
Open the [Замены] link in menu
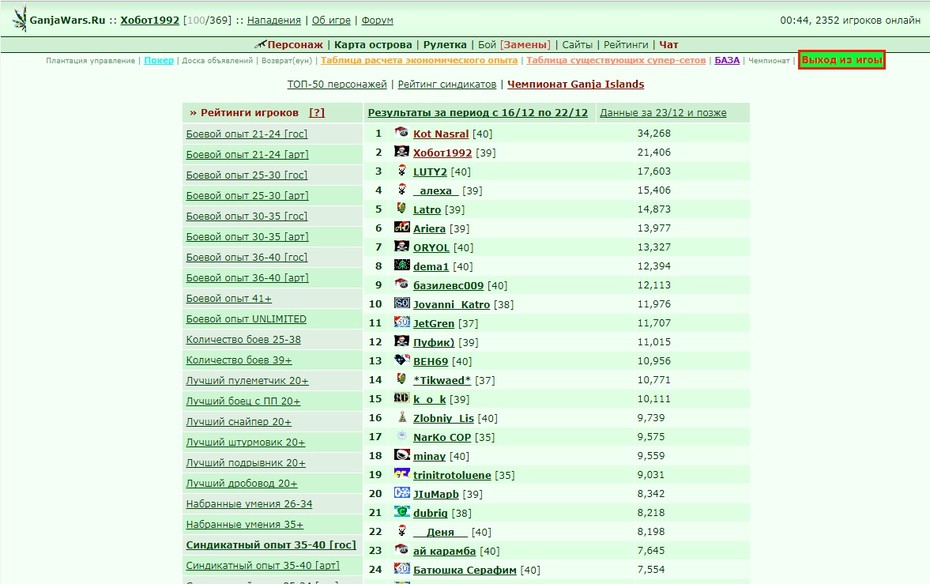pyautogui.click(x=525, y=44)
